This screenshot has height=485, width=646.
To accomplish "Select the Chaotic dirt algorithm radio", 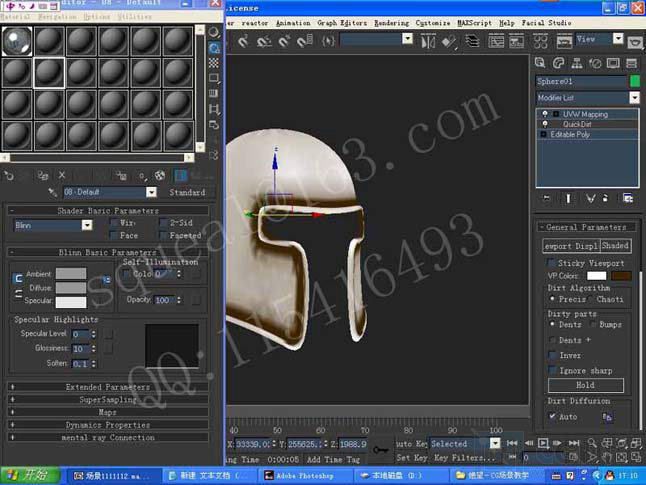I will tap(591, 299).
